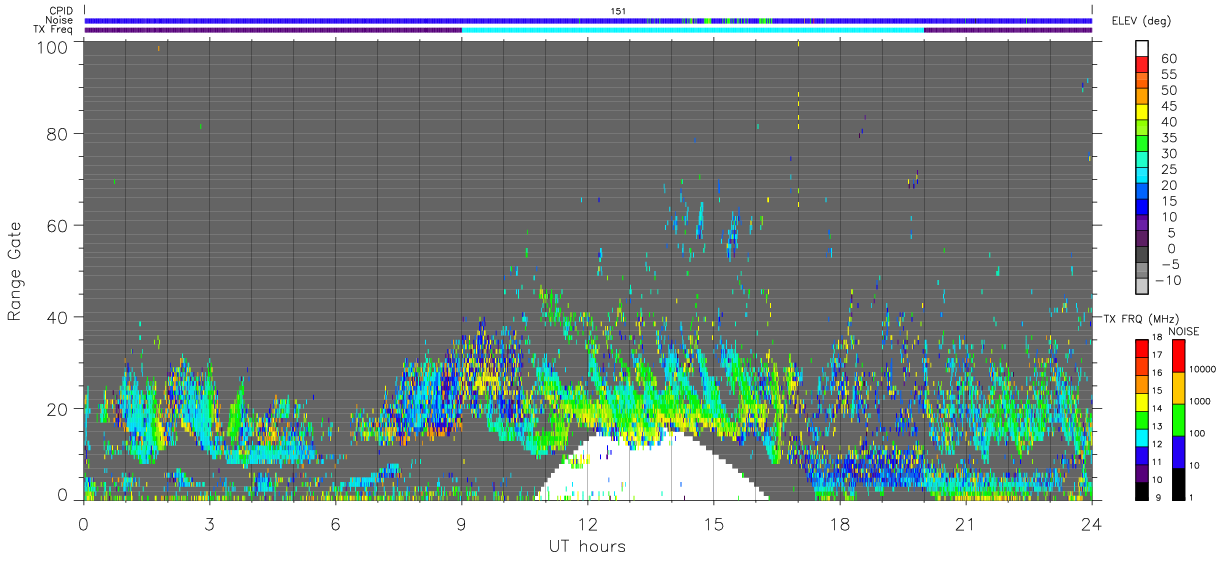The image size is (1228, 567).
Task: Click the '20' label on Range Gate axis
Action: (58, 409)
